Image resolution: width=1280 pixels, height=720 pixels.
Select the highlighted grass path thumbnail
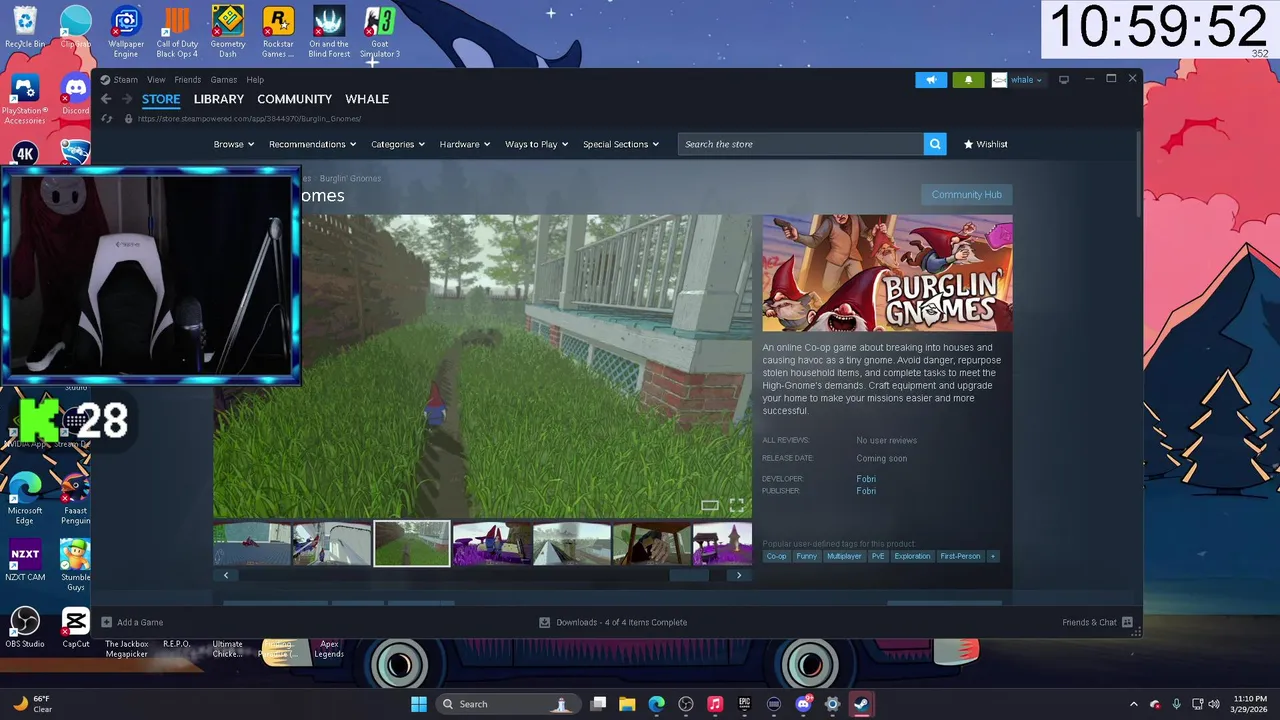(412, 544)
